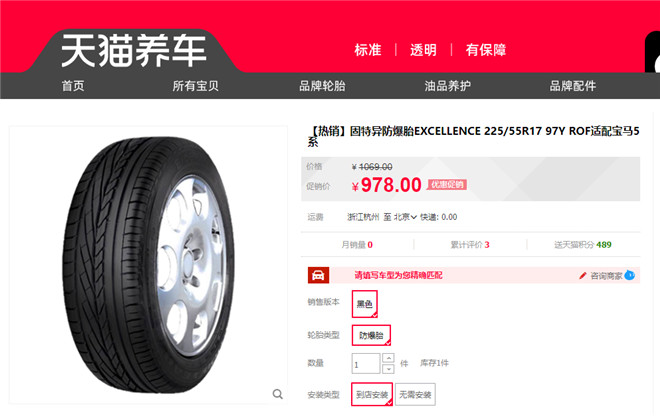Open the 首页 navigation tab
Image resolution: width=660 pixels, height=416 pixels.
coord(73,86)
